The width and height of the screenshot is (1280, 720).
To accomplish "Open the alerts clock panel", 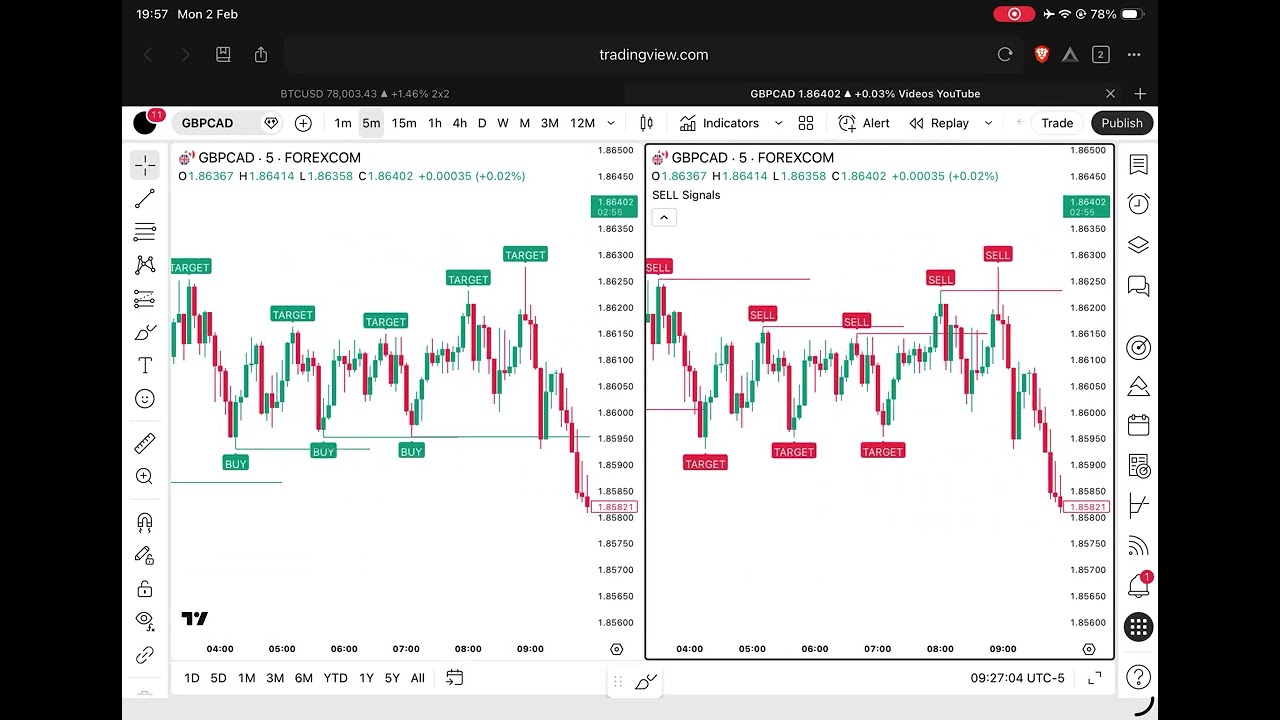I will click(1138, 204).
